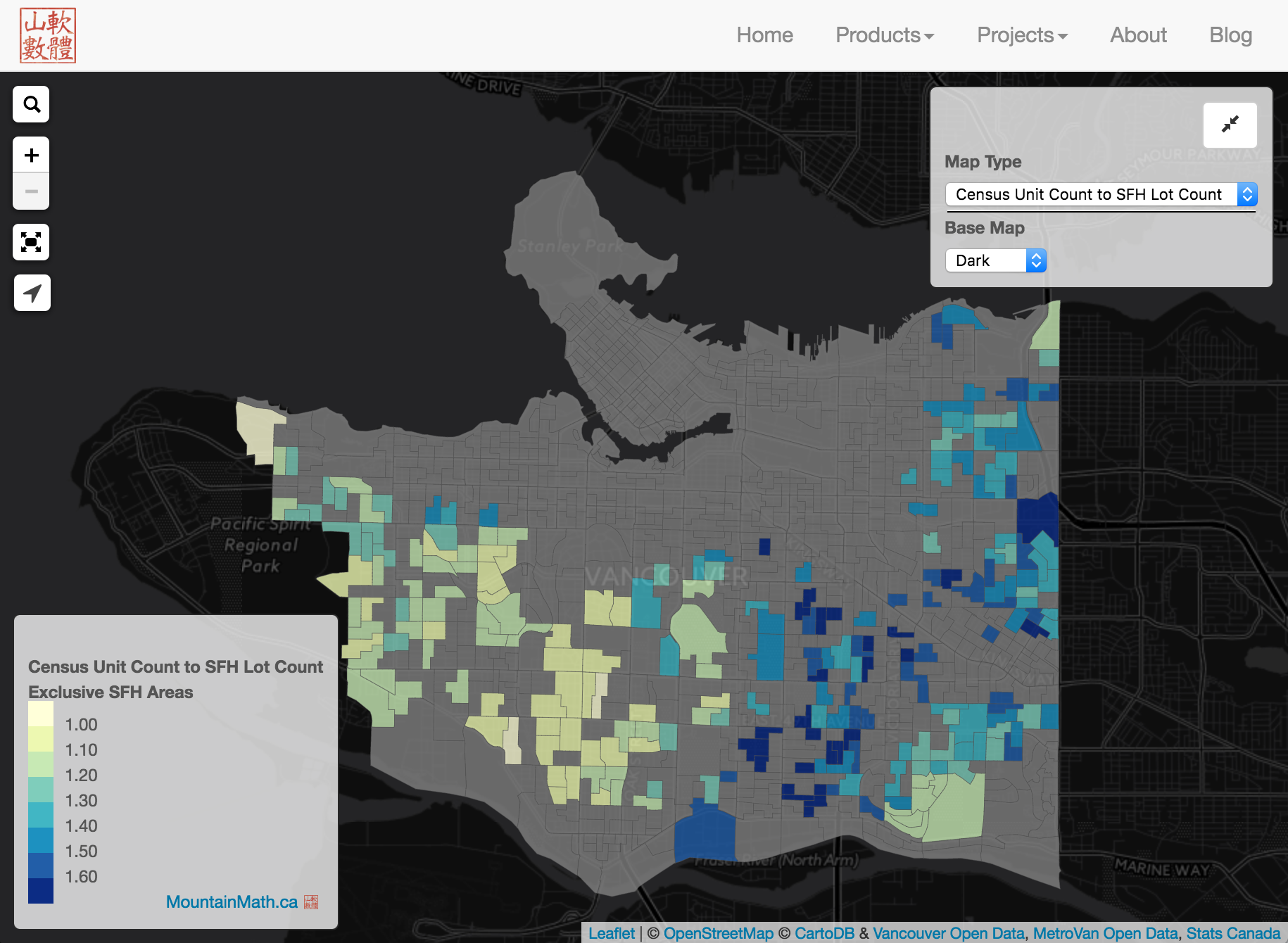Image resolution: width=1288 pixels, height=943 pixels.
Task: Zoom out with the minus button
Action: click(x=32, y=191)
